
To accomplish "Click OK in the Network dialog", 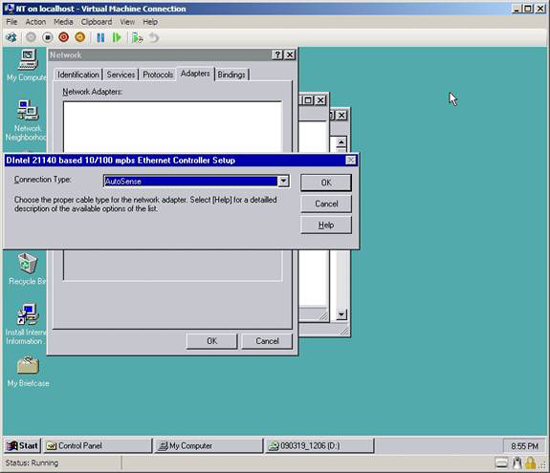I will [212, 341].
